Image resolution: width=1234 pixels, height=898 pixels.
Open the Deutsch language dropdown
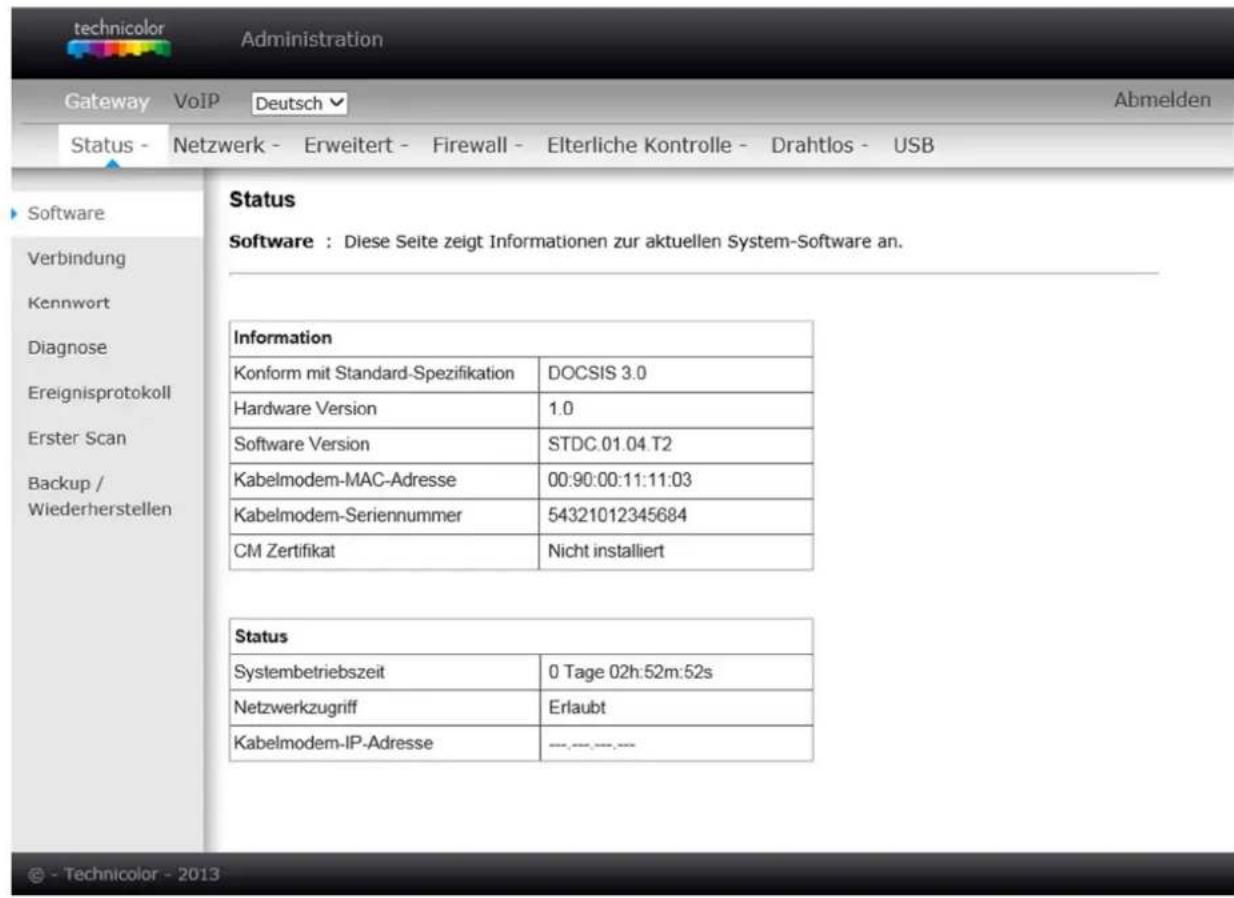[x=299, y=103]
